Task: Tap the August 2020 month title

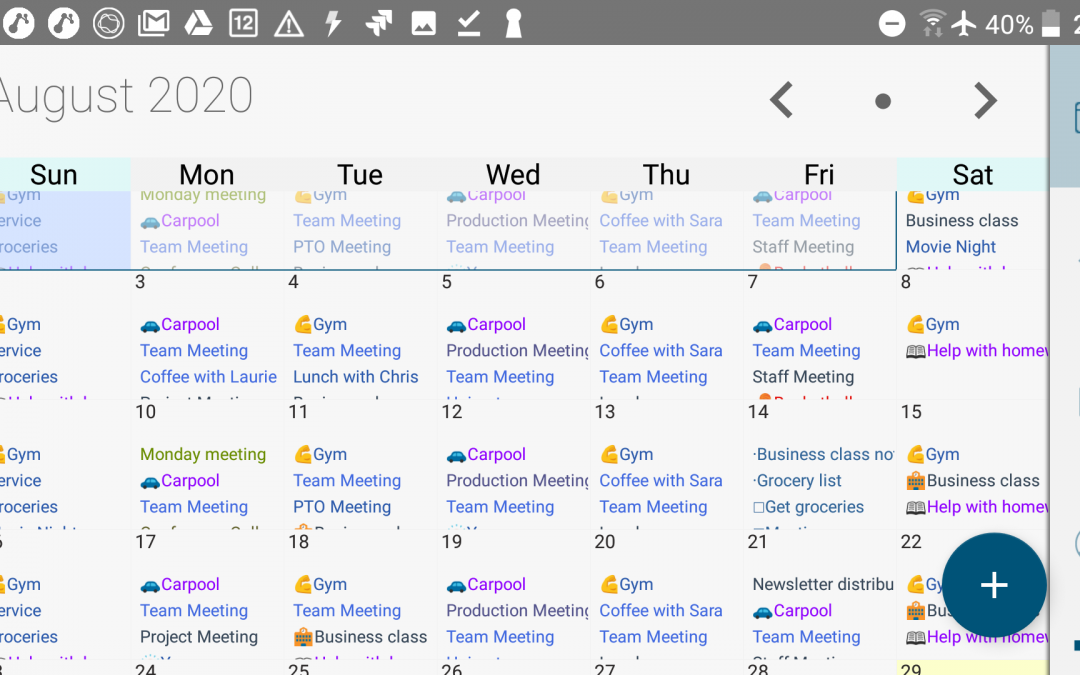Action: tap(125, 95)
